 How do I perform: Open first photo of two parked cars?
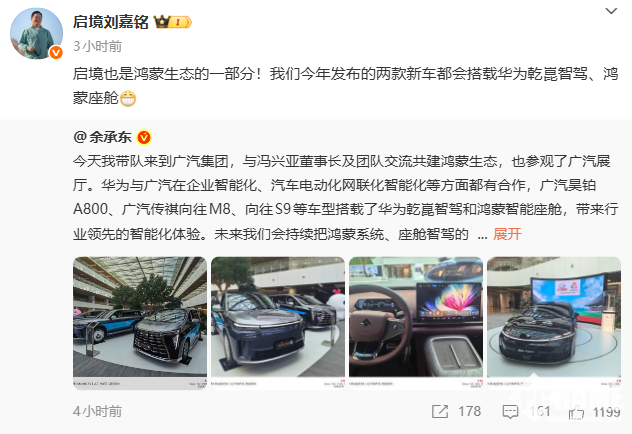[x=140, y=323]
